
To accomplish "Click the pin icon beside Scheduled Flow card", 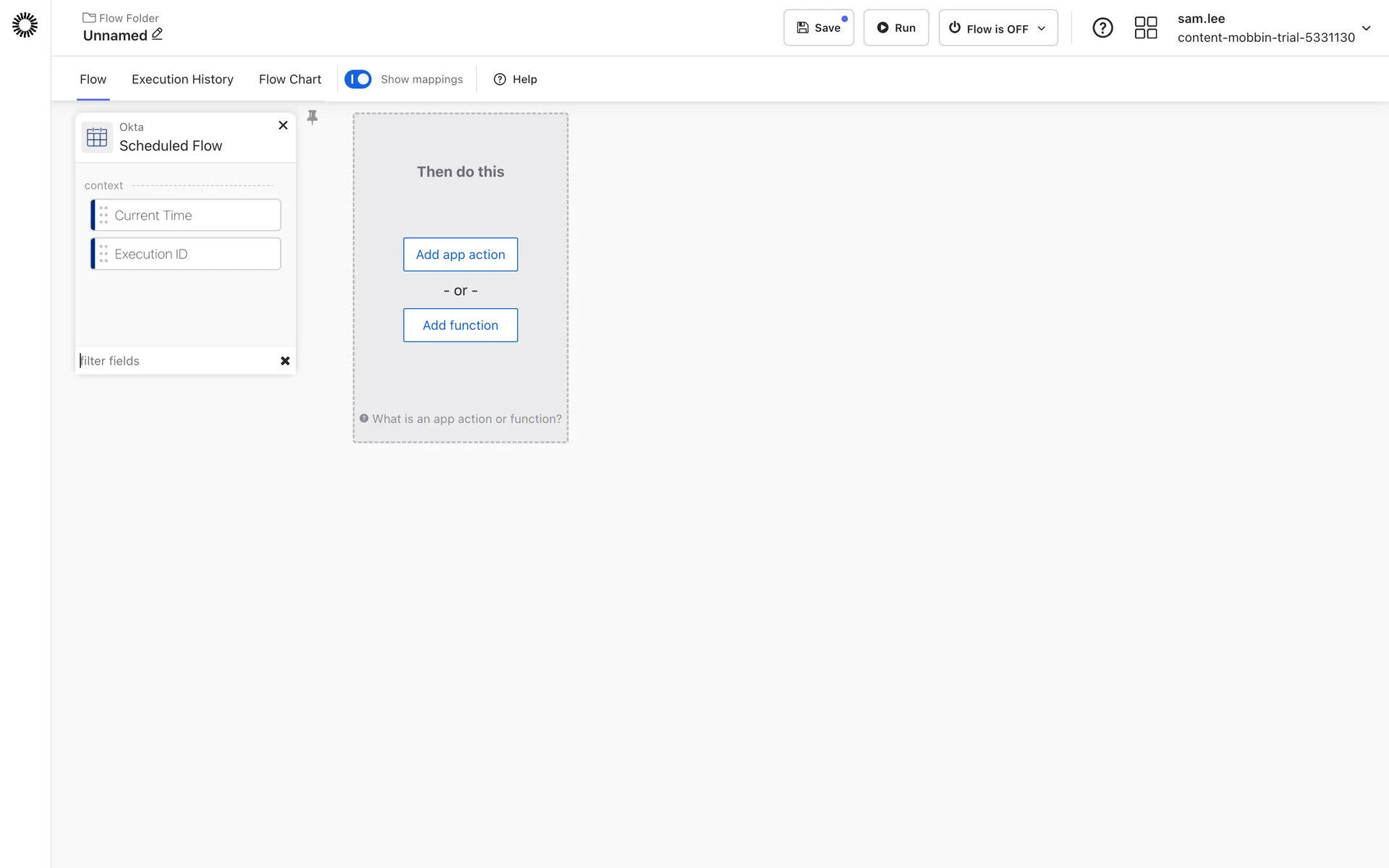I will point(313,117).
